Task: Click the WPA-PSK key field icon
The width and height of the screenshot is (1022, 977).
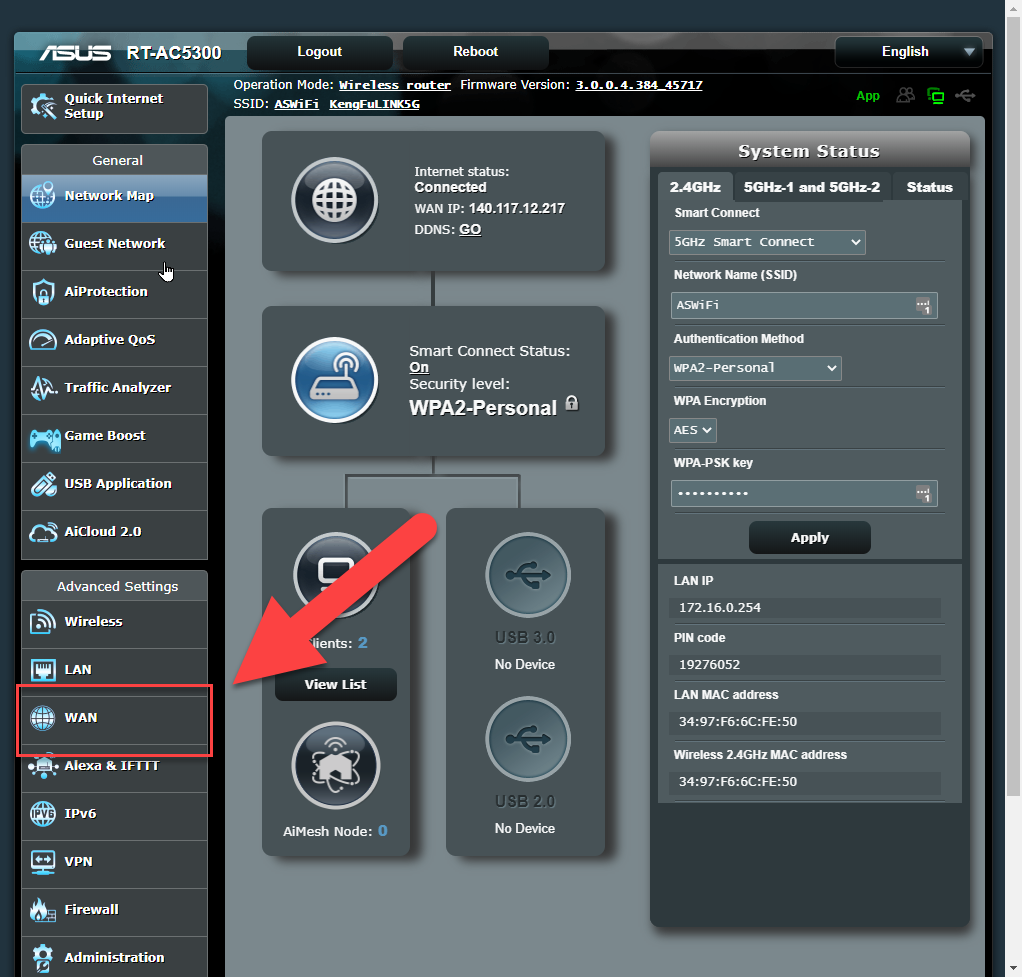Action: [924, 494]
